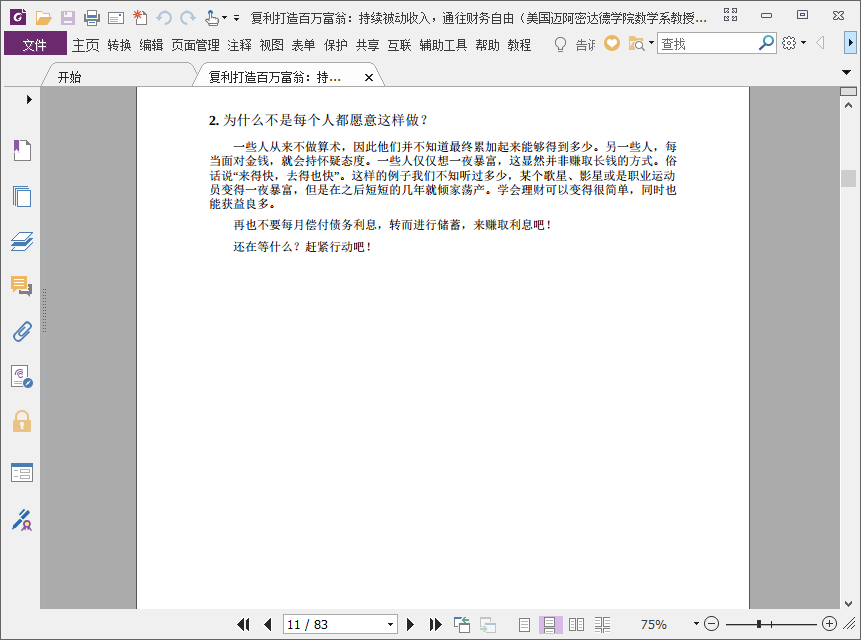
Task: Open the Comments panel
Action: (22, 286)
